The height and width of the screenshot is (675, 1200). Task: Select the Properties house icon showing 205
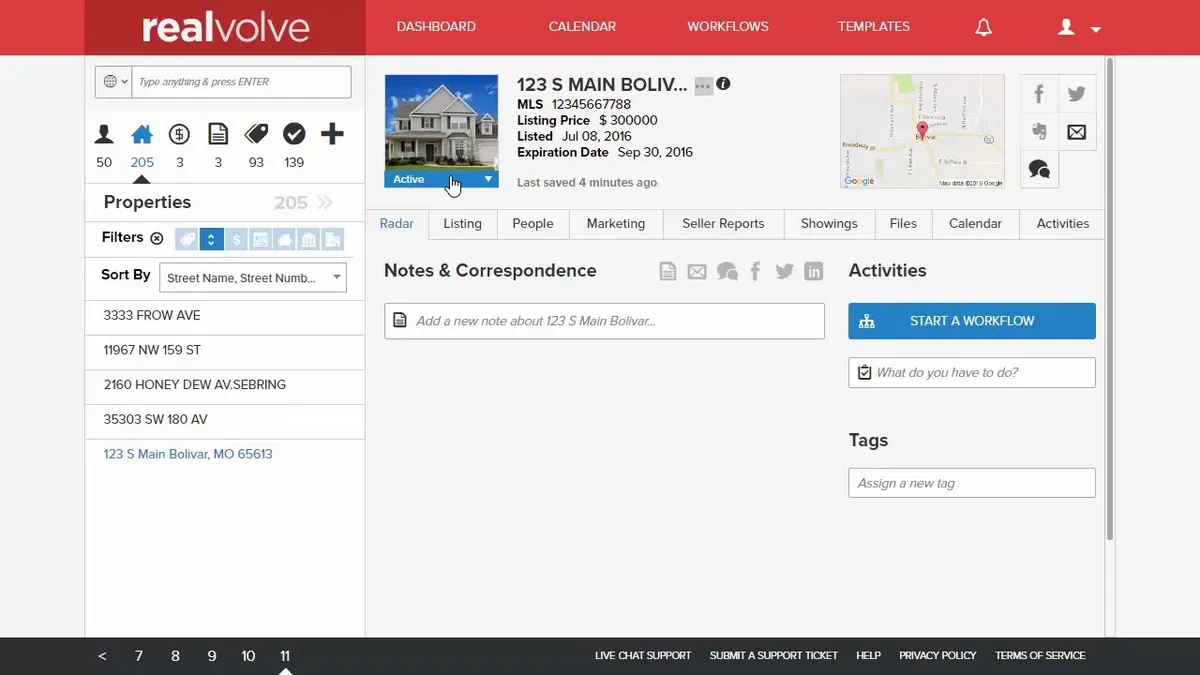pyautogui.click(x=142, y=135)
